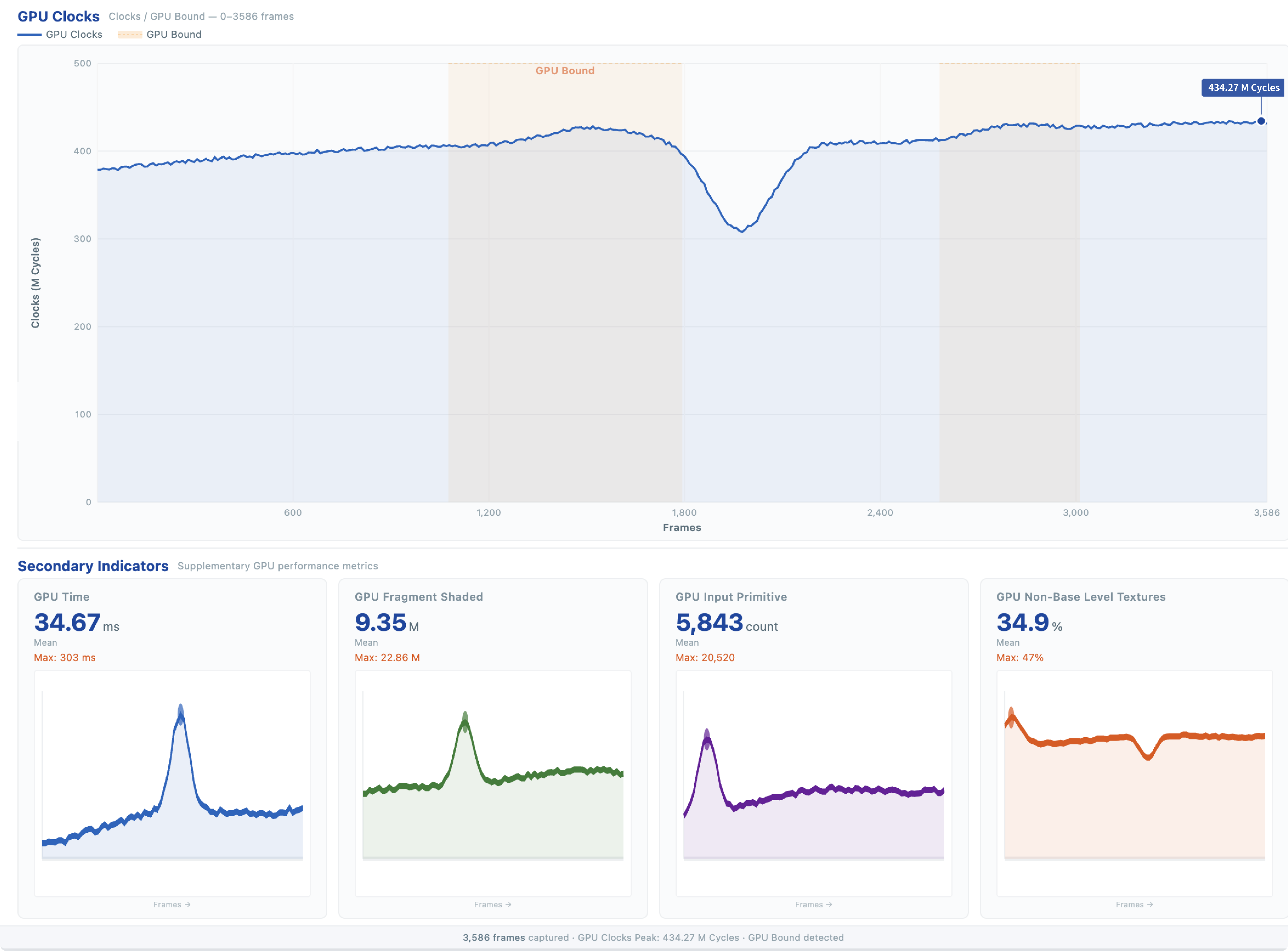
Task: Toggle the GPU Clocks legend entry
Action: pos(60,35)
